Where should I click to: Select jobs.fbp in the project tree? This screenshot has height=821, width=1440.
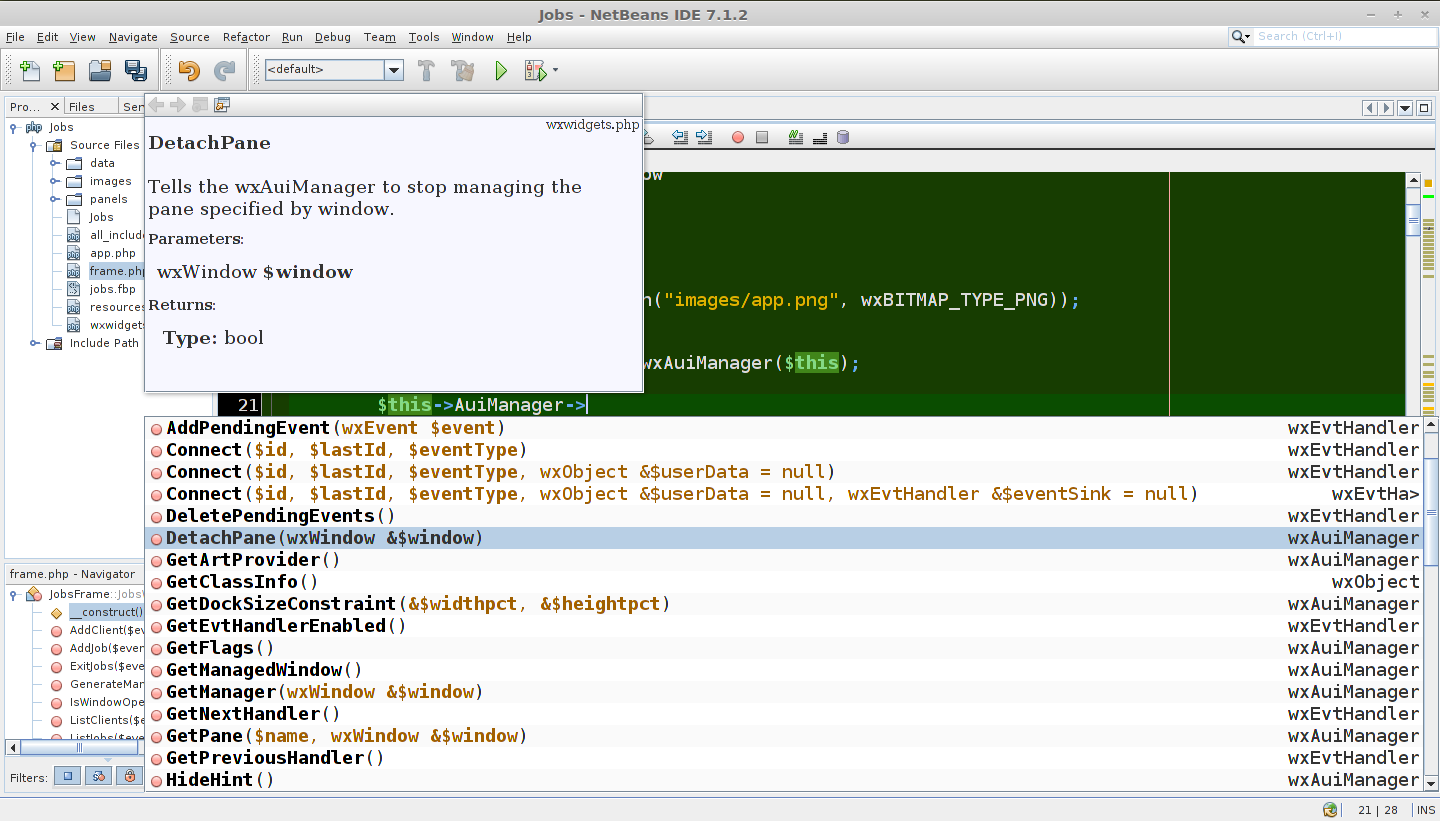pyautogui.click(x=113, y=289)
